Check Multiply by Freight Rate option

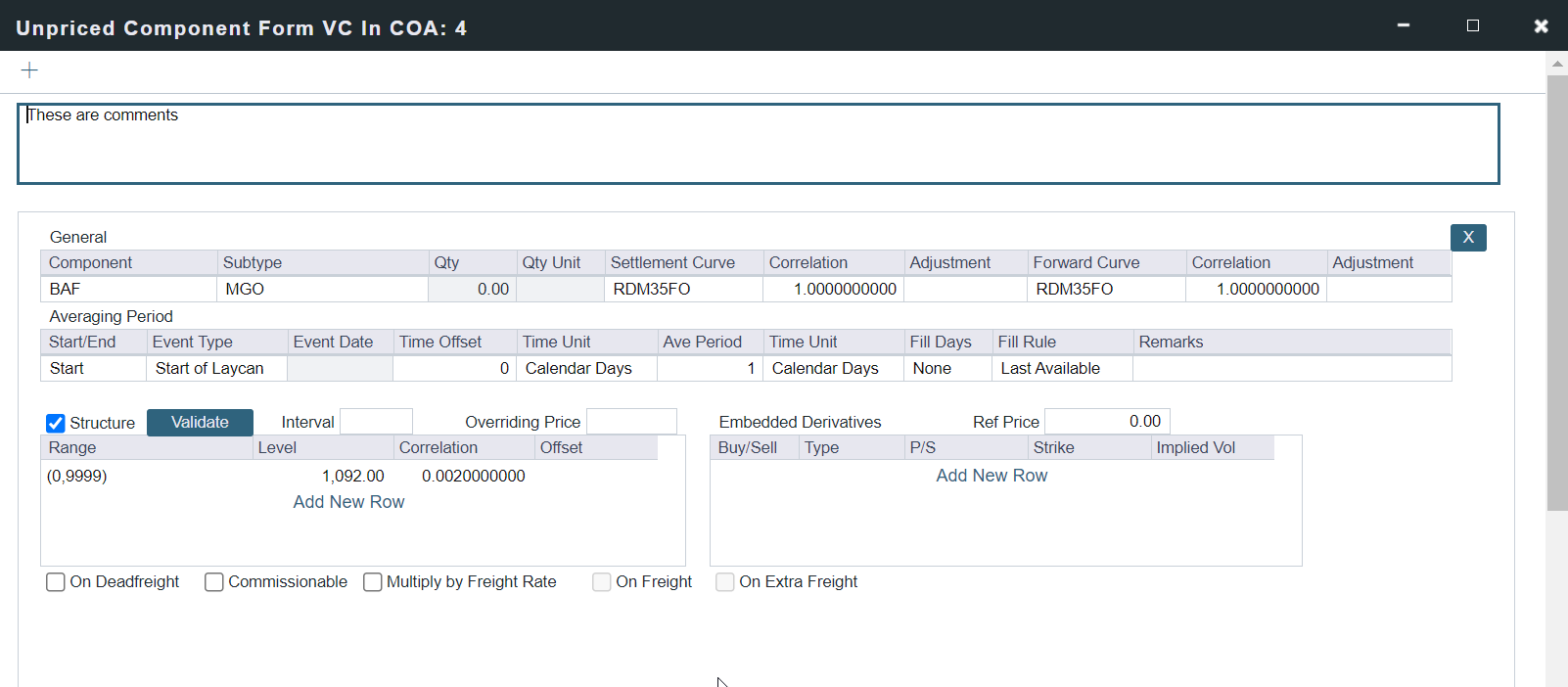click(373, 582)
